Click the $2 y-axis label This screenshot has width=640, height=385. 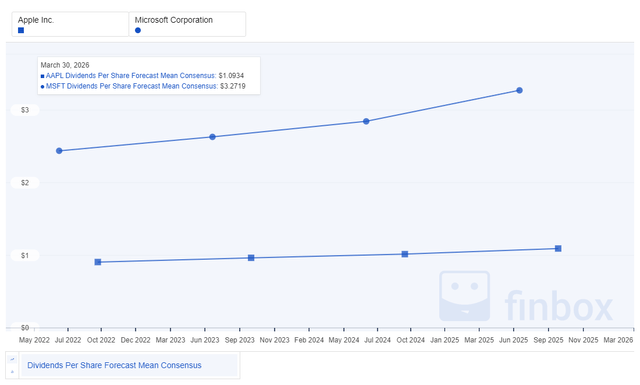pyautogui.click(x=25, y=183)
